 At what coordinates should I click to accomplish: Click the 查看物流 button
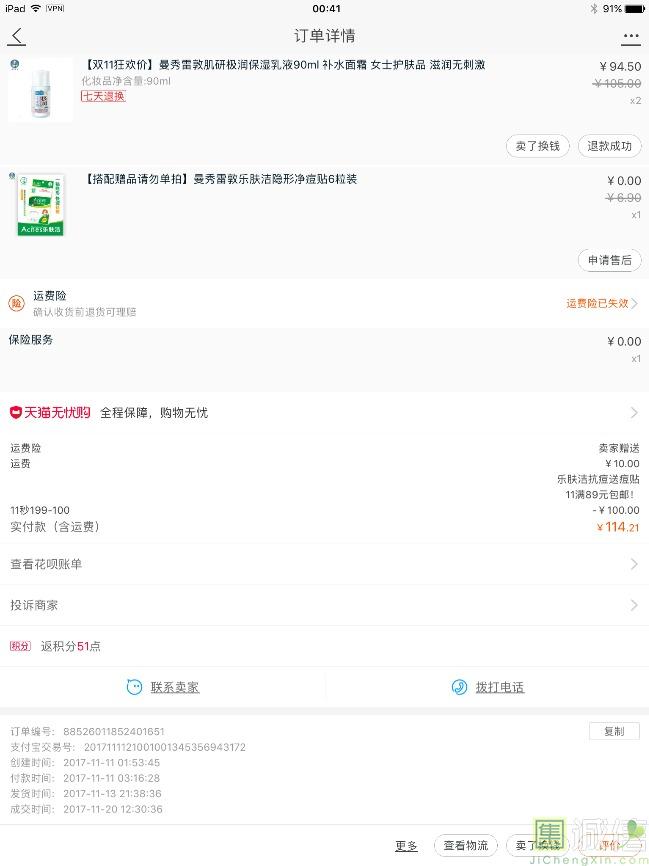tap(466, 846)
